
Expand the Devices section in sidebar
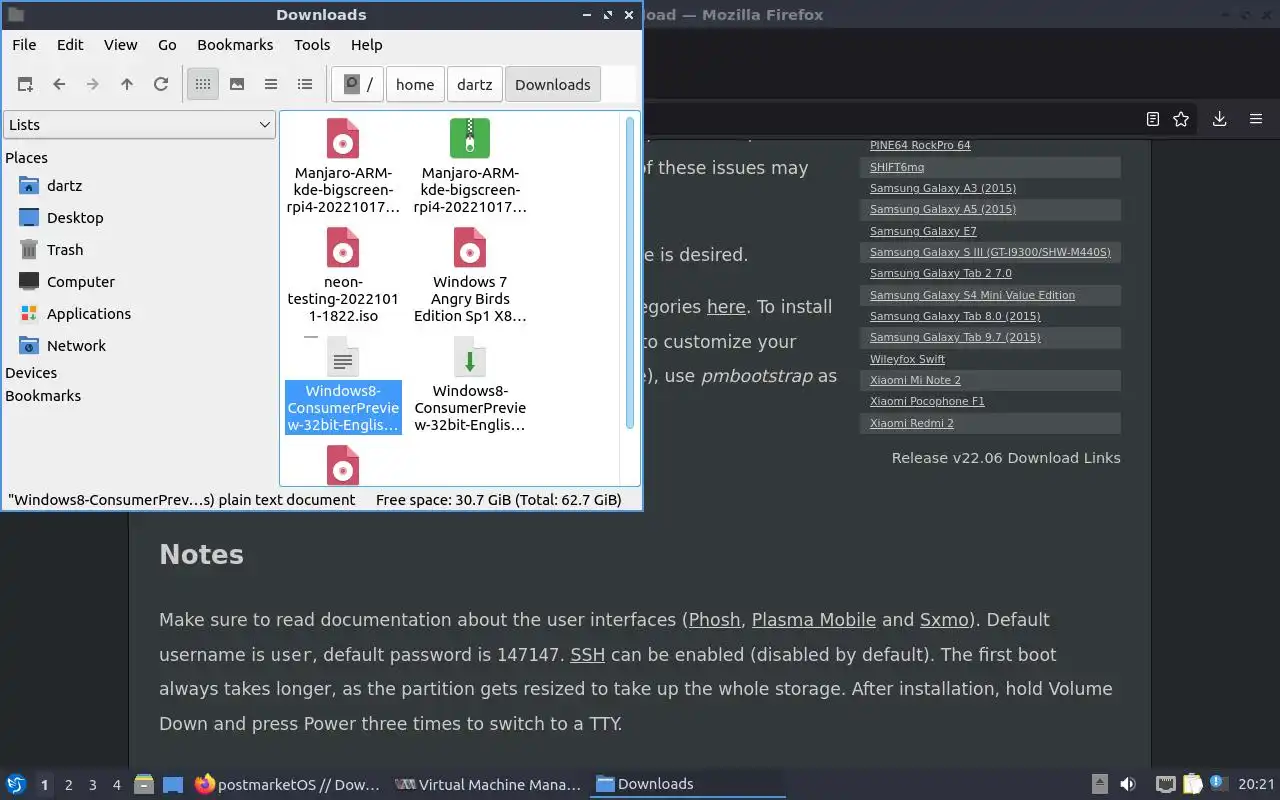(31, 373)
